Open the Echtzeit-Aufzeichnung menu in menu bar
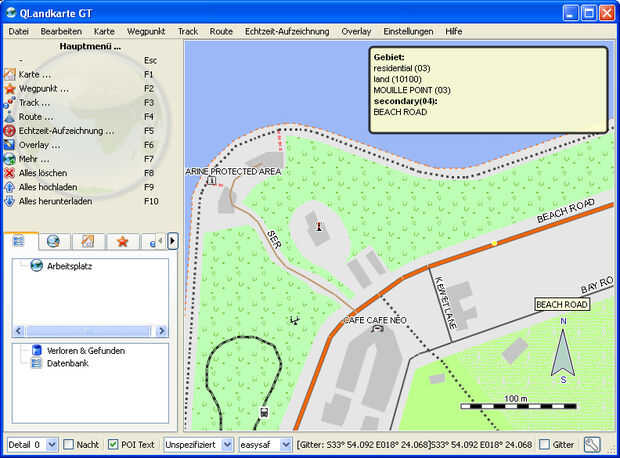This screenshot has height=458, width=620. [x=287, y=31]
